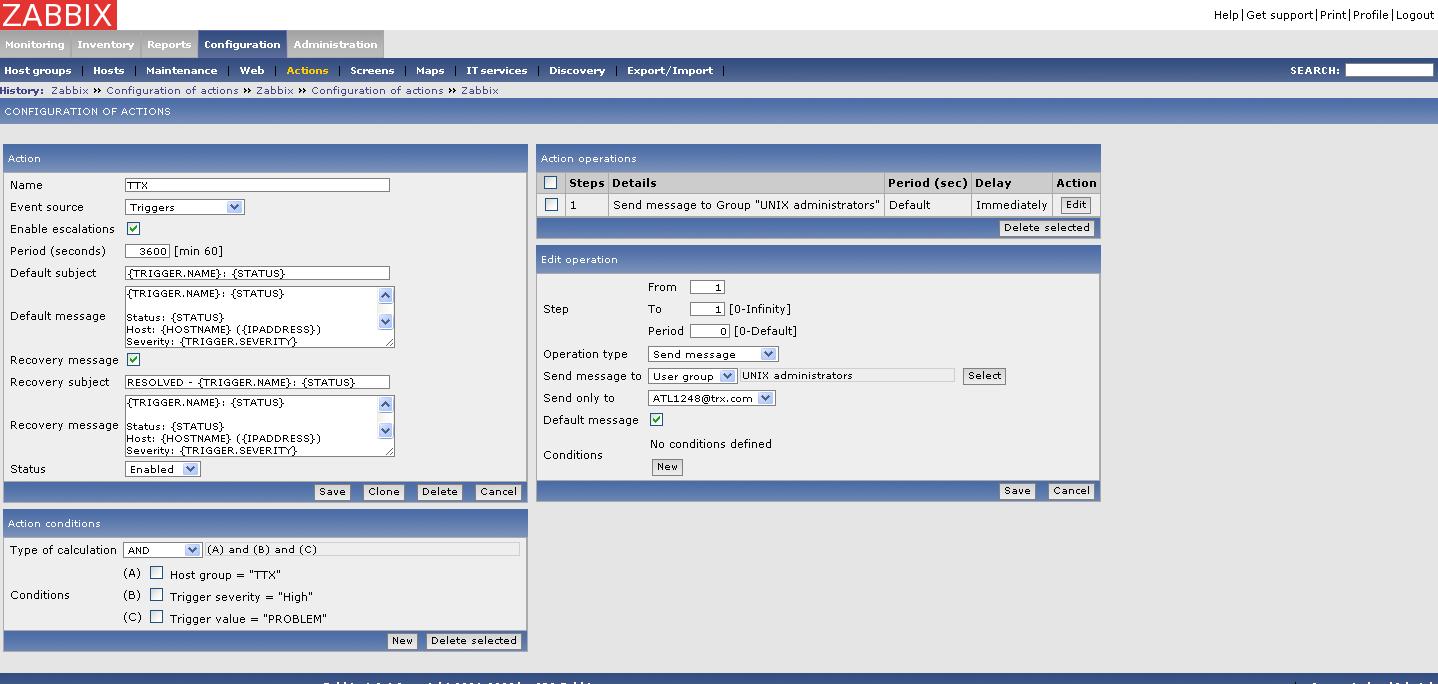Toggle the Enable escalations checkbox
The width and height of the screenshot is (1438, 684).
[x=133, y=229]
